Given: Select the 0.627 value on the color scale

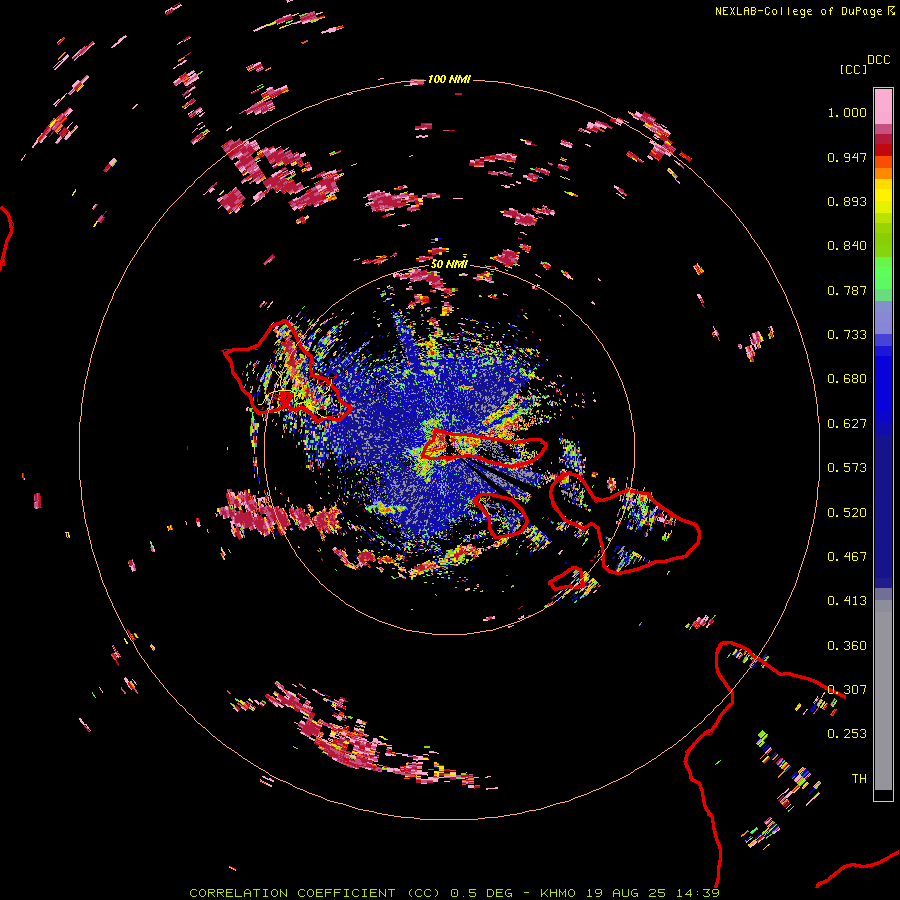Looking at the screenshot, I should pyautogui.click(x=847, y=424).
